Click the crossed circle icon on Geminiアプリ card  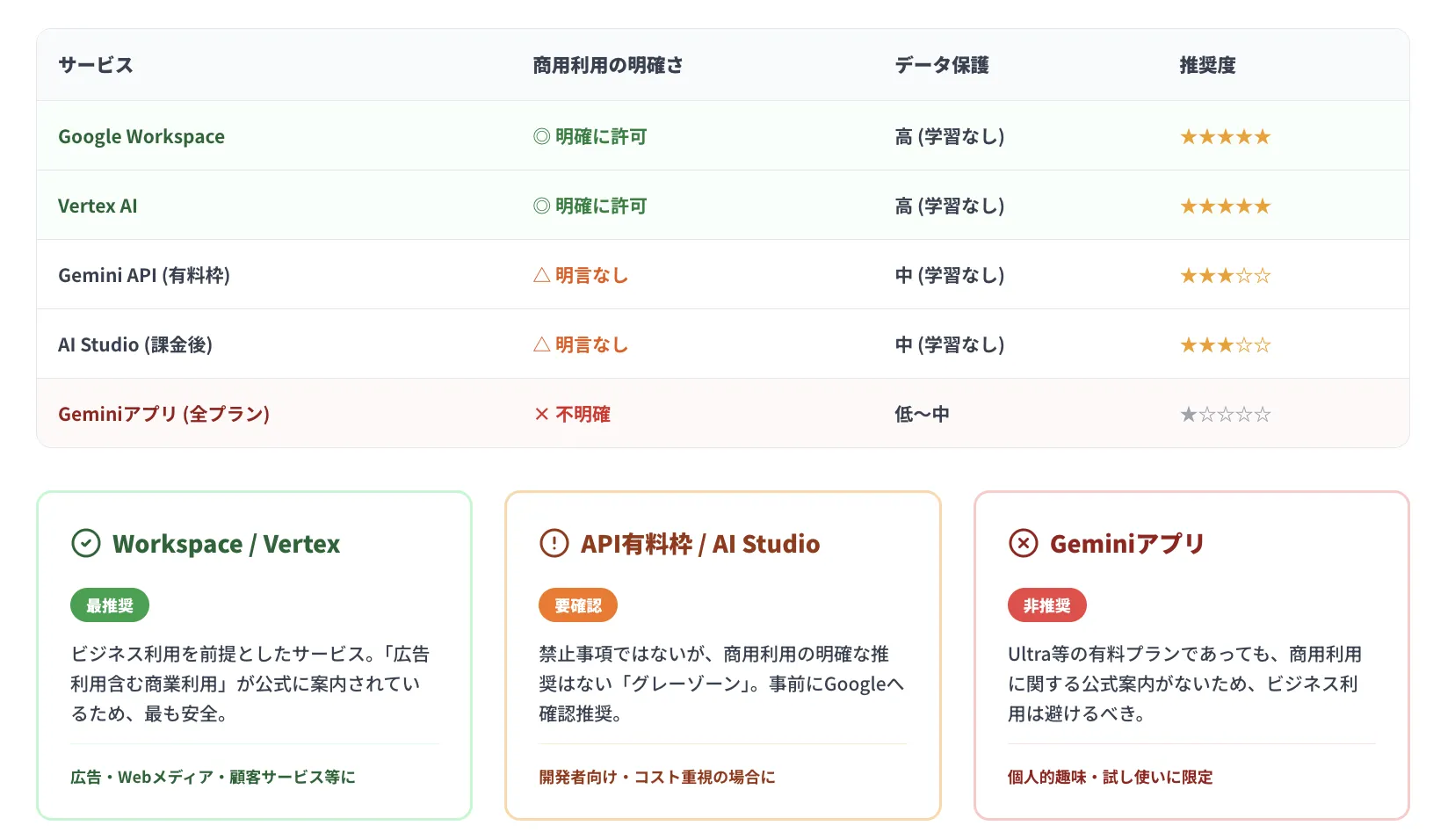(1022, 543)
